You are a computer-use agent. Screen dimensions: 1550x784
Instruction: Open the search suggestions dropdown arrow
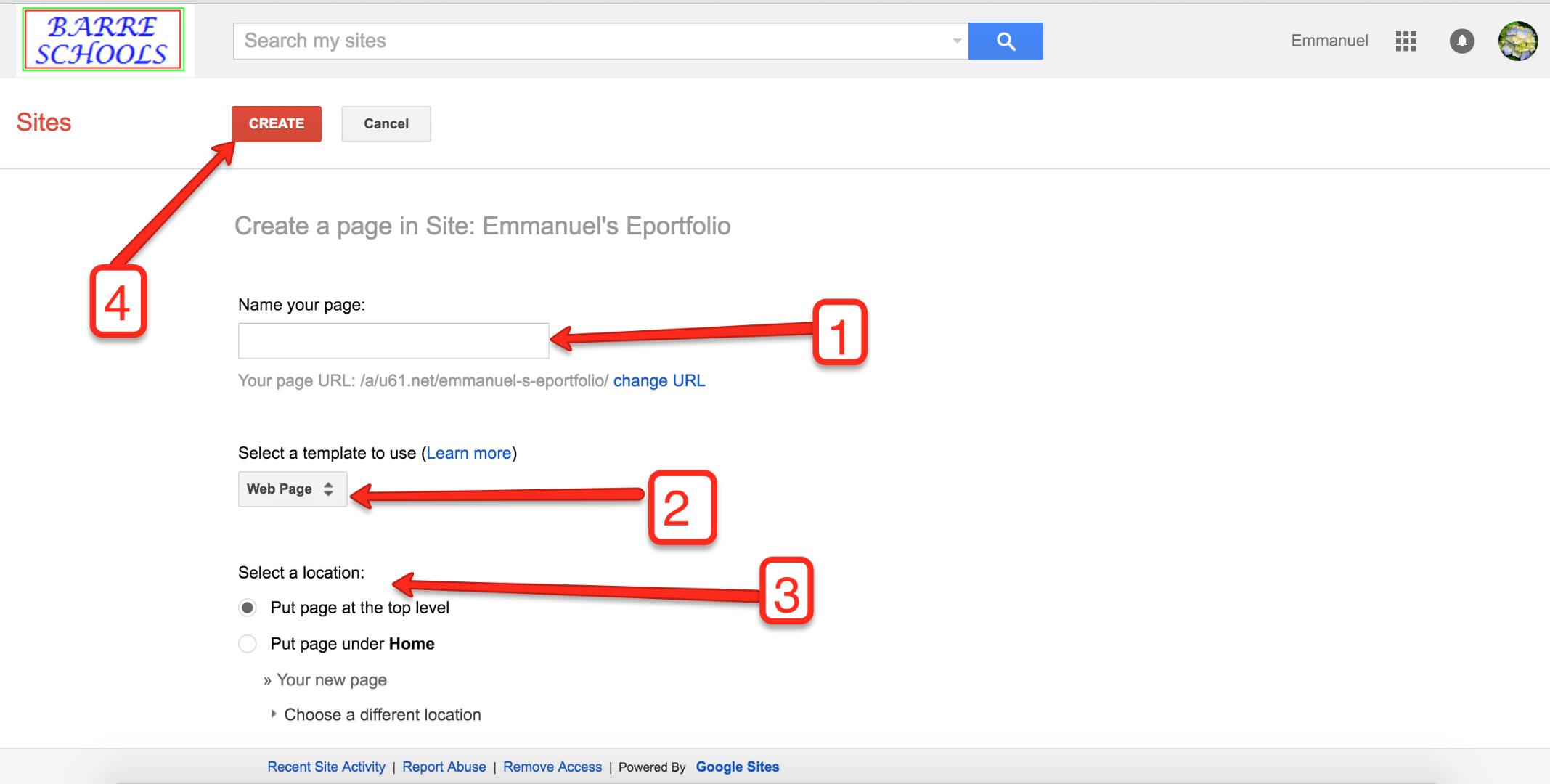956,41
